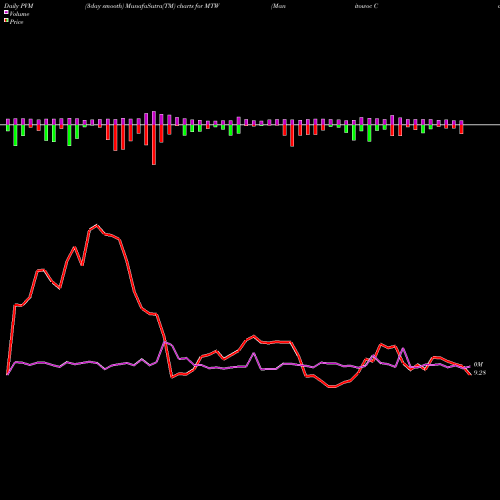Image resolution: width=500 pixels, height=500 pixels.
Task: Select the 'Volume' legend label
Action: (x=19, y=14)
